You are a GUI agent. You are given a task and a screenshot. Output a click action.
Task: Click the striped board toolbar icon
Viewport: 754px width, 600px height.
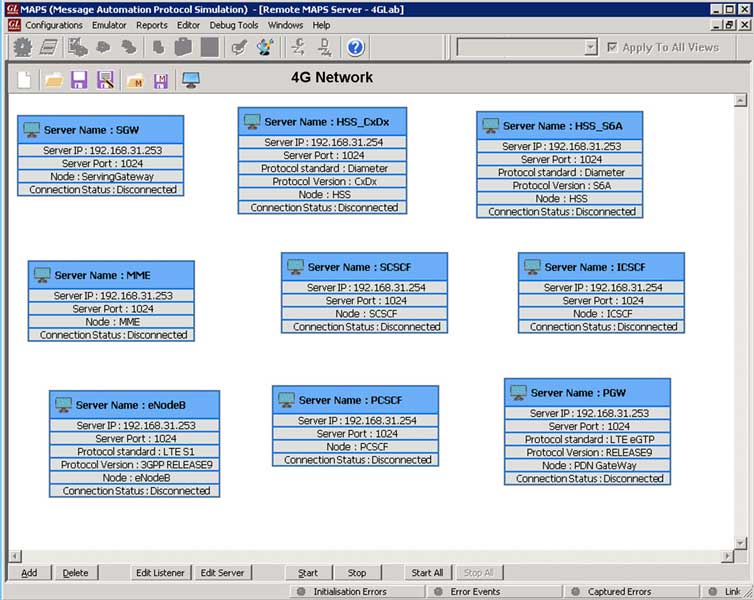point(49,47)
